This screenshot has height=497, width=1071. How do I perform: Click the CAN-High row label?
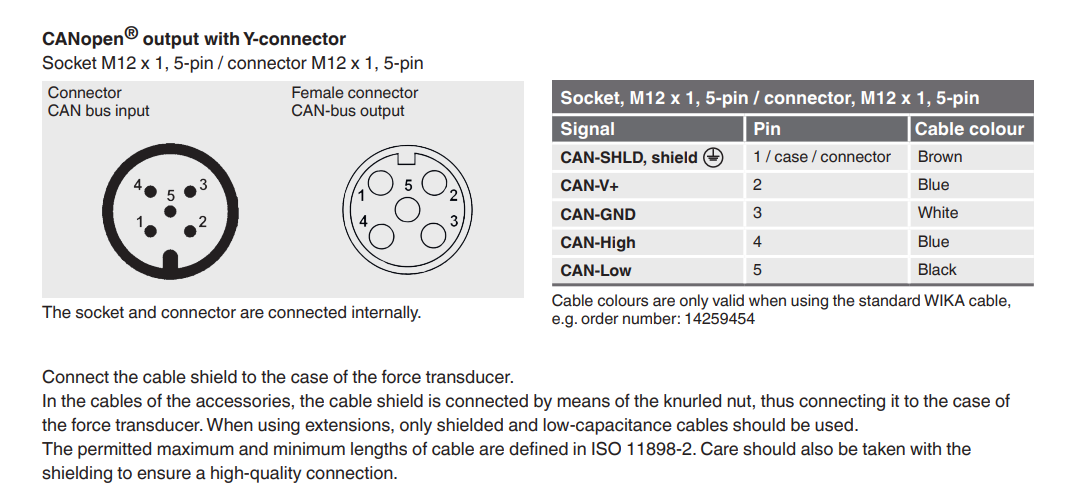pyautogui.click(x=598, y=242)
